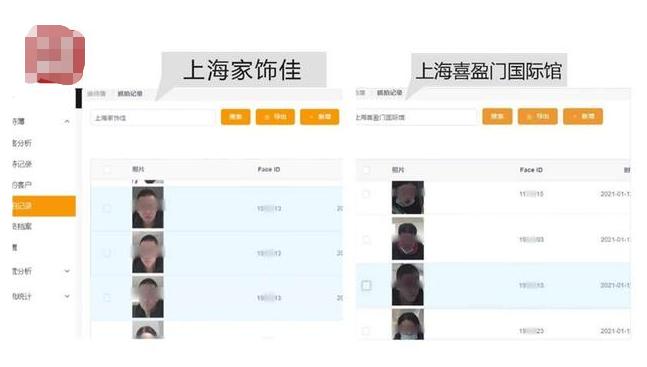
Task: Click the 照片 column header in the left table
Action: click(x=138, y=169)
